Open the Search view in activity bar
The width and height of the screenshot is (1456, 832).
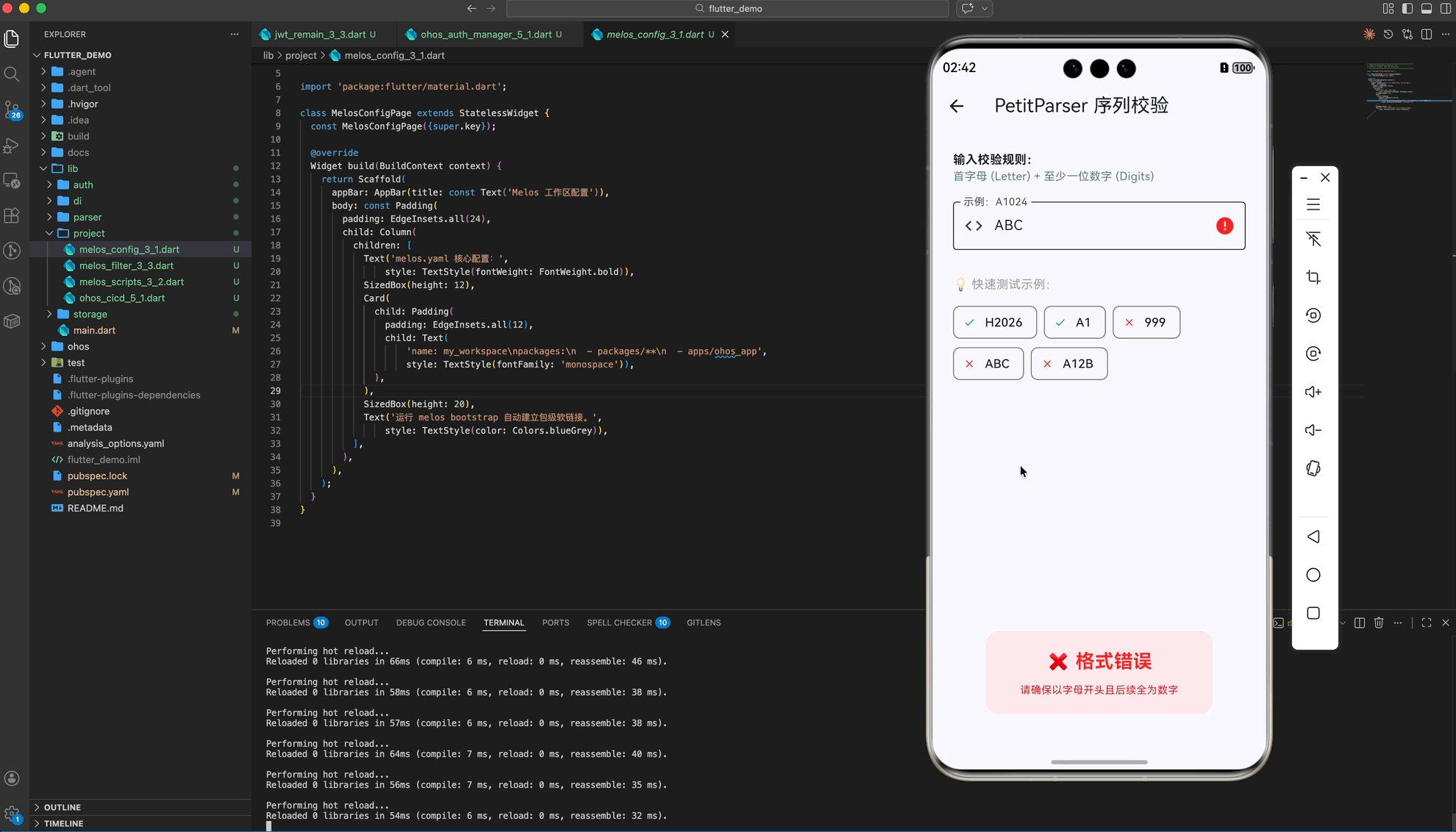click(12, 74)
